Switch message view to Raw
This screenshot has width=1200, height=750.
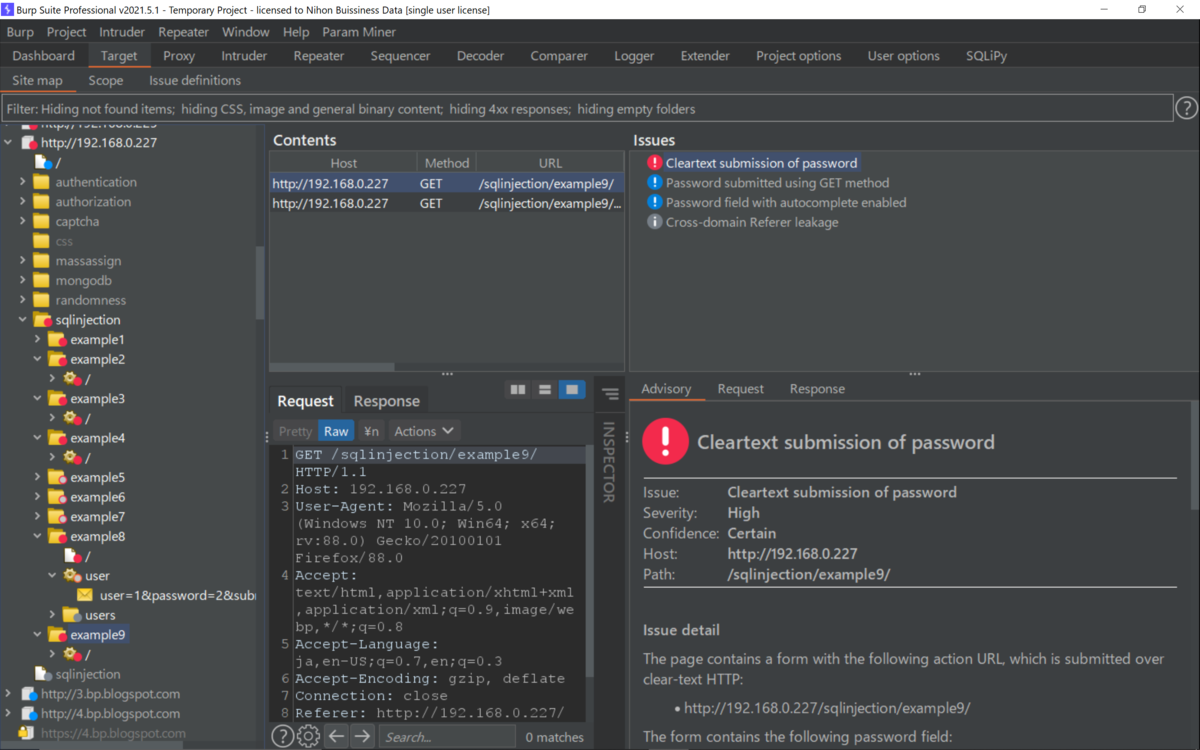[x=336, y=431]
